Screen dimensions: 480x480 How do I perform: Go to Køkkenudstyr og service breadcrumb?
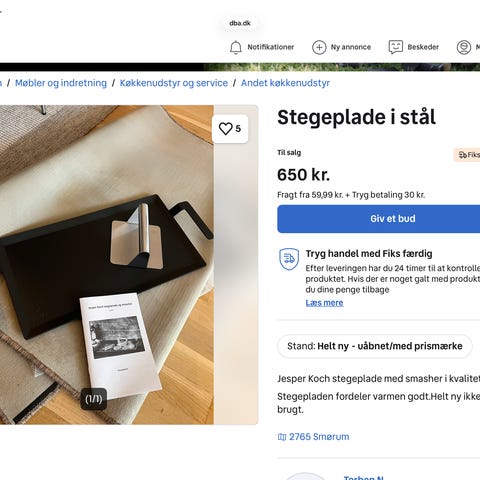(x=174, y=83)
